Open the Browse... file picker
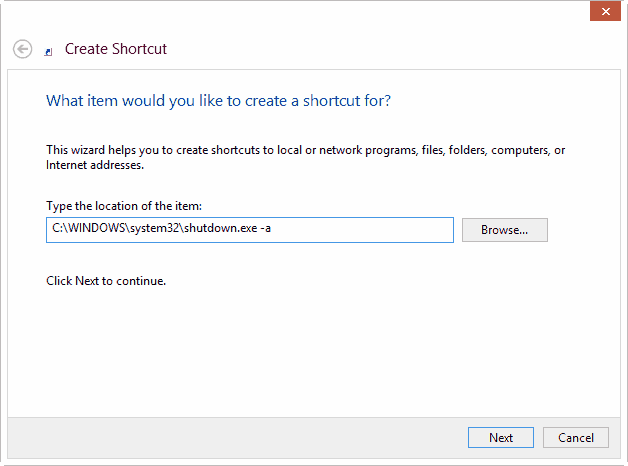Image resolution: width=628 pixels, height=466 pixels. (x=504, y=230)
